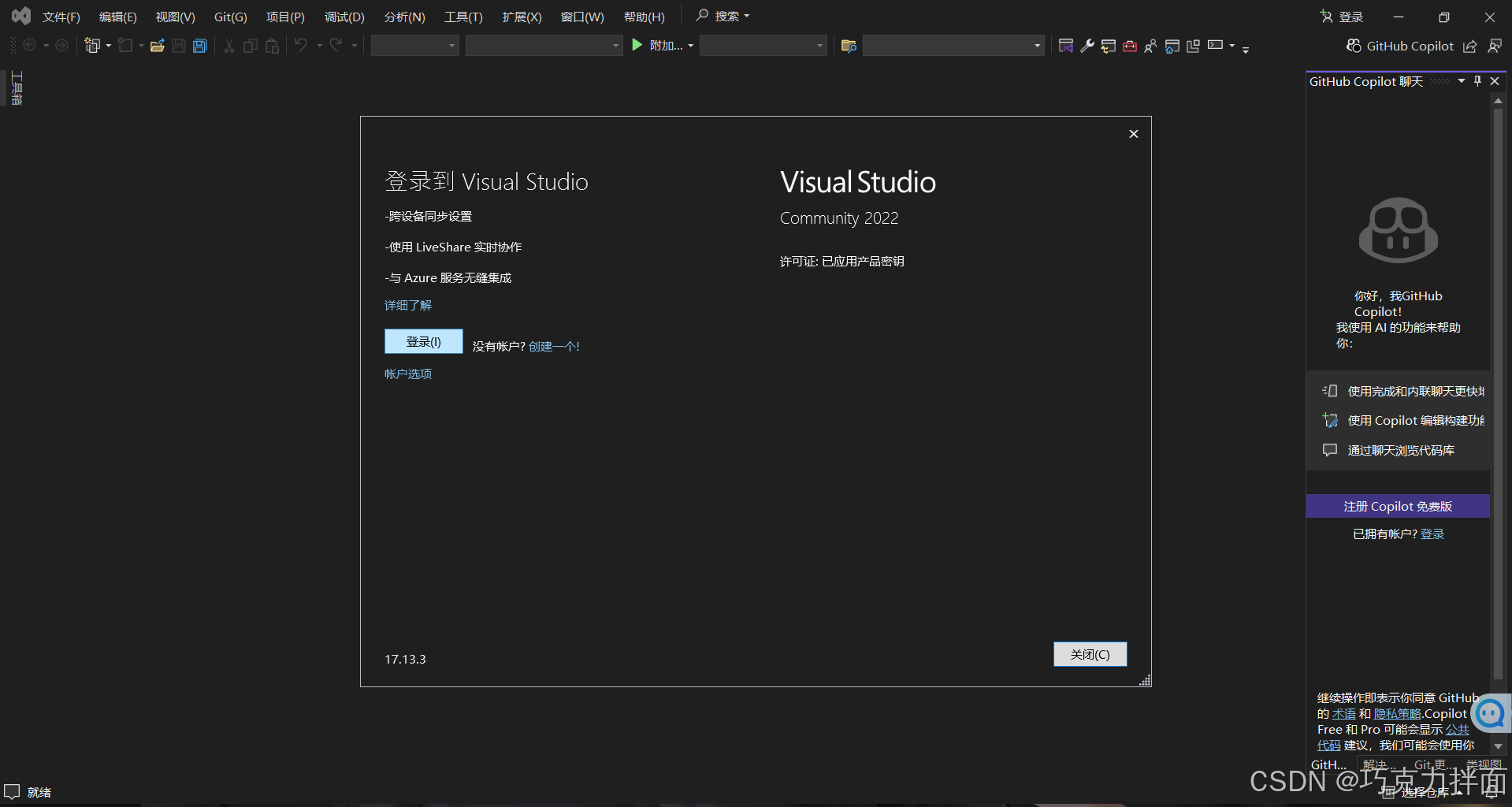The width and height of the screenshot is (1512, 807).
Task: Click the Live Share icon in the title area
Action: pos(1470,46)
